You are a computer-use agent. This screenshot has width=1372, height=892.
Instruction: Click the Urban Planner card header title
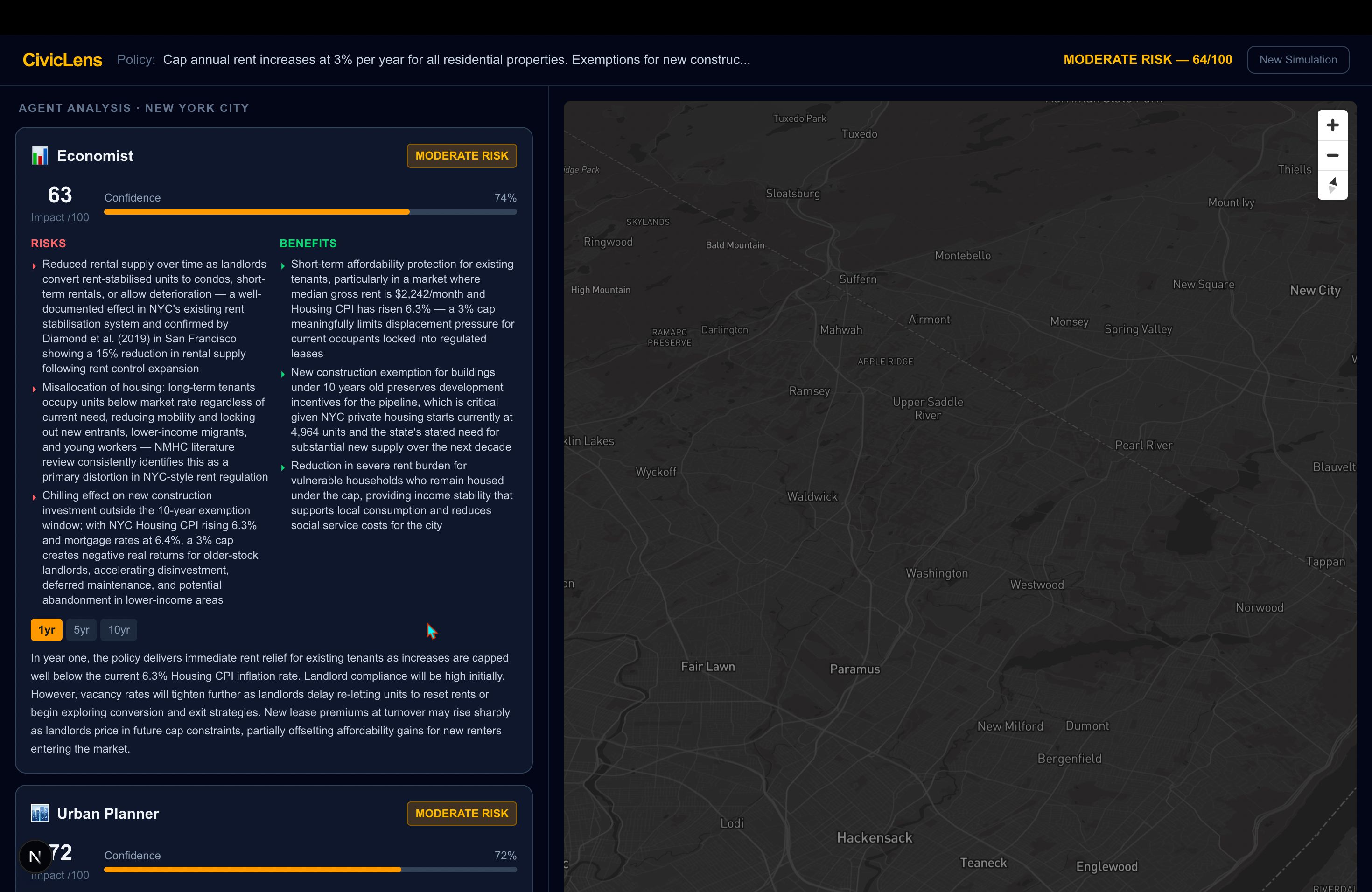(108, 813)
